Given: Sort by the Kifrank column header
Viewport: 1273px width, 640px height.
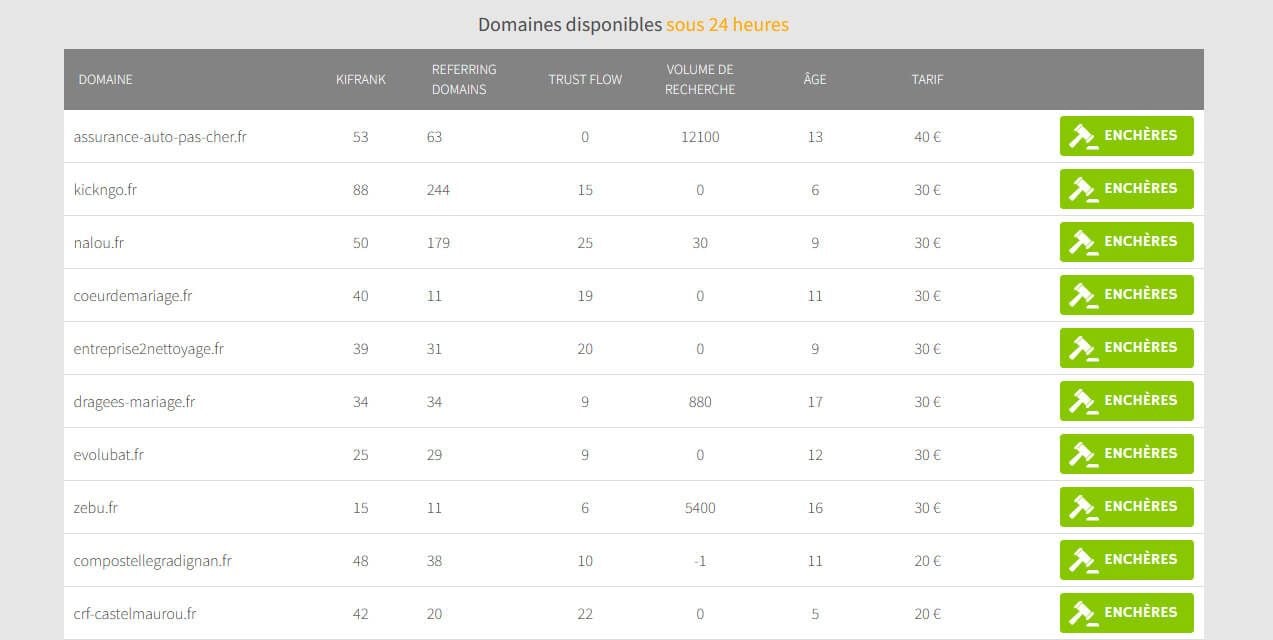Looking at the screenshot, I should point(360,80).
